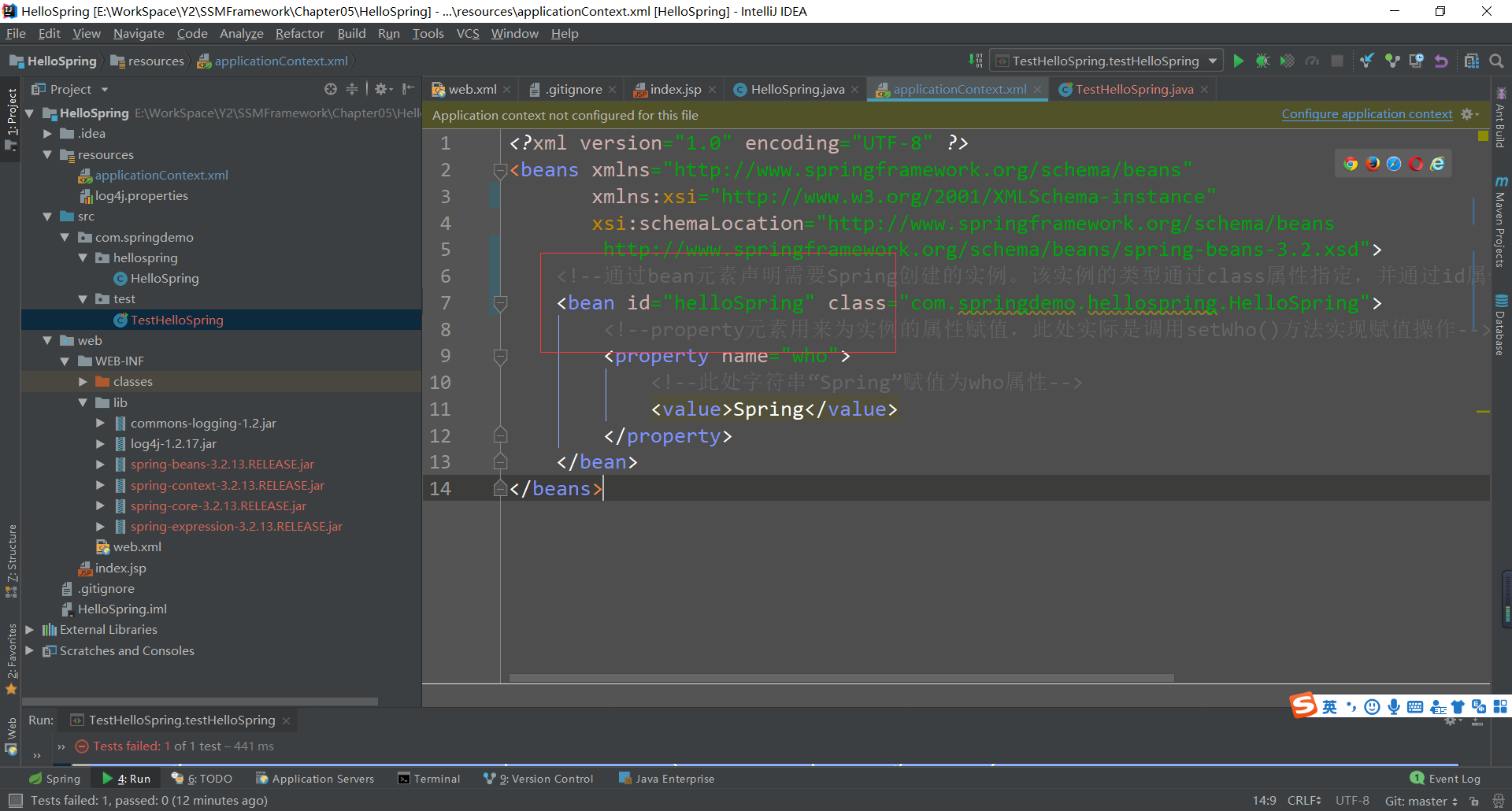Screen dimensions: 1512x811
Task: Open in Safari browser icon
Action: click(1394, 164)
